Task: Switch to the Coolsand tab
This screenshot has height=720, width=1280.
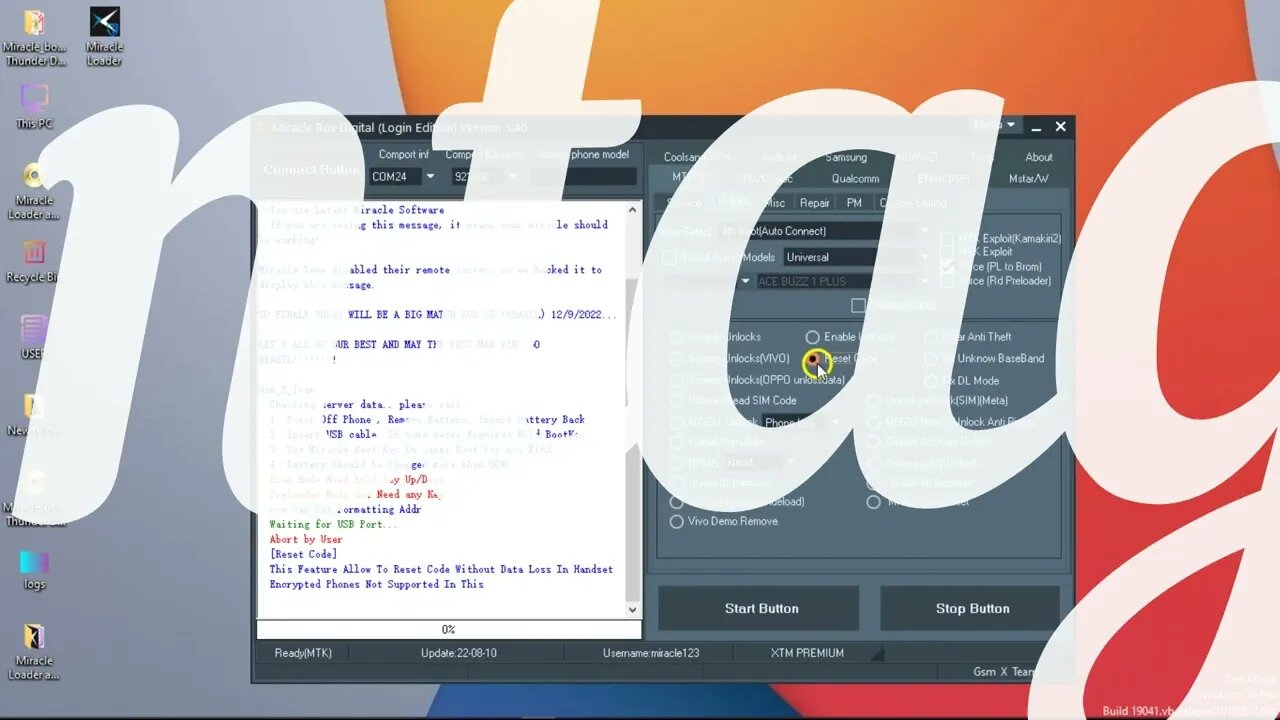Action: coord(697,157)
